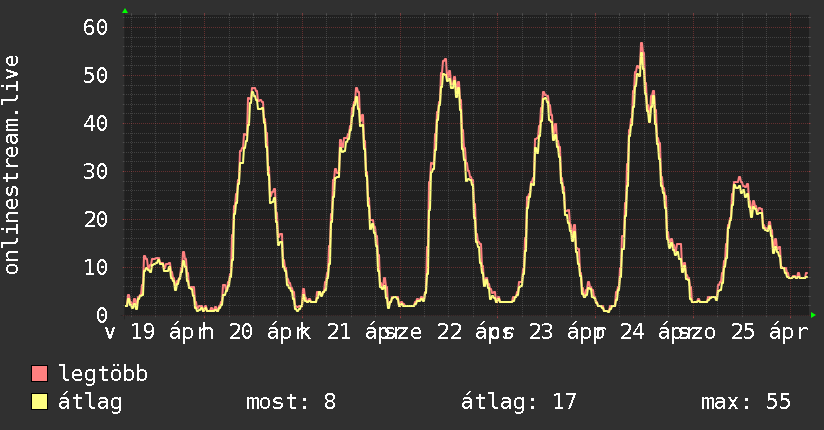The width and height of the screenshot is (824, 430).
Task: Click the y-axis label 20
Action: click(96, 219)
